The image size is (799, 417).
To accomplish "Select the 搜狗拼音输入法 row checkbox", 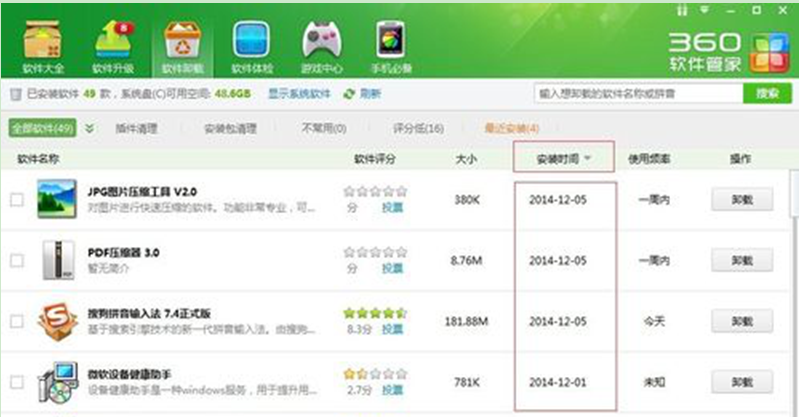I will tap(16, 321).
